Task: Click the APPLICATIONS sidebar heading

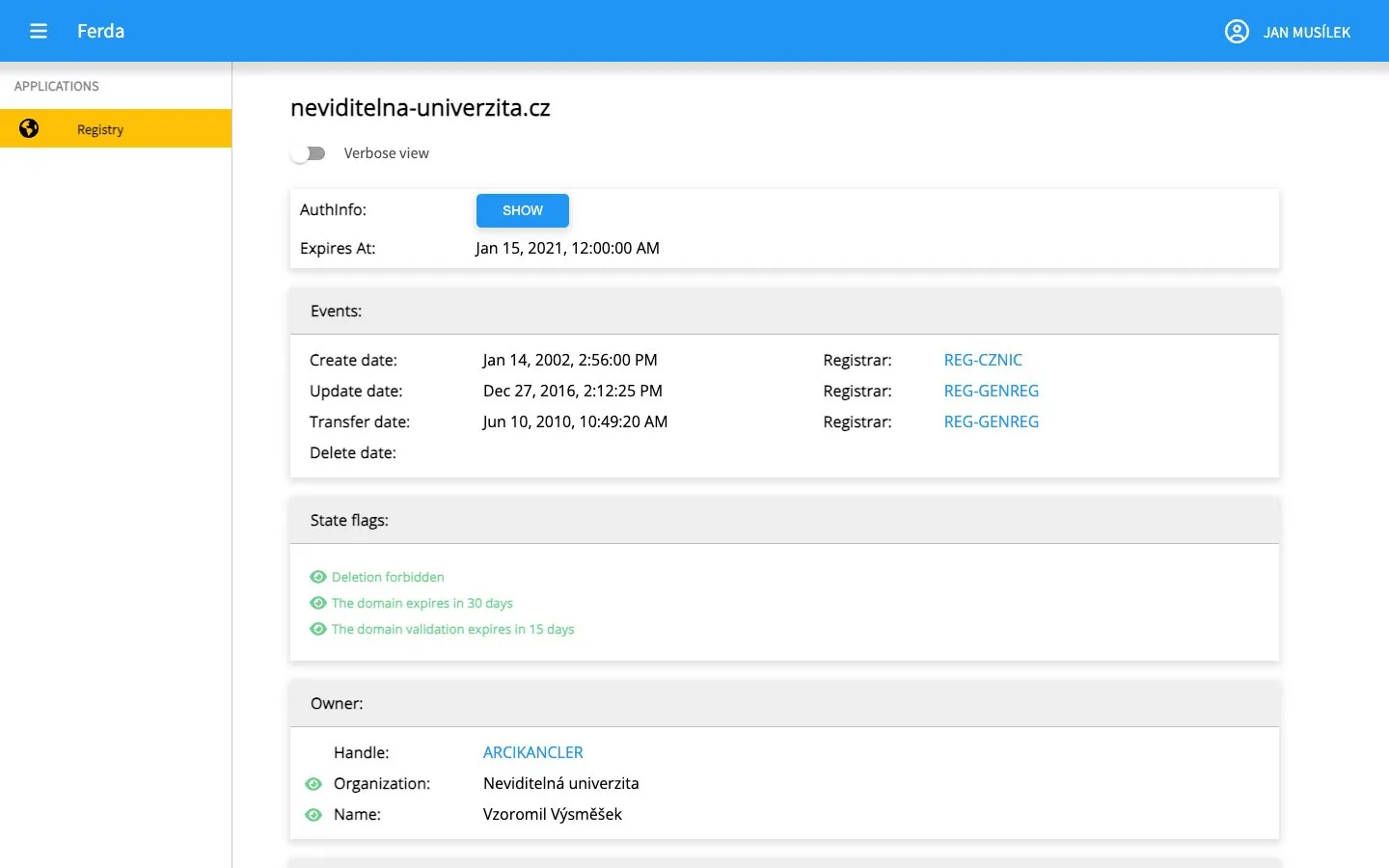Action: coord(57,86)
